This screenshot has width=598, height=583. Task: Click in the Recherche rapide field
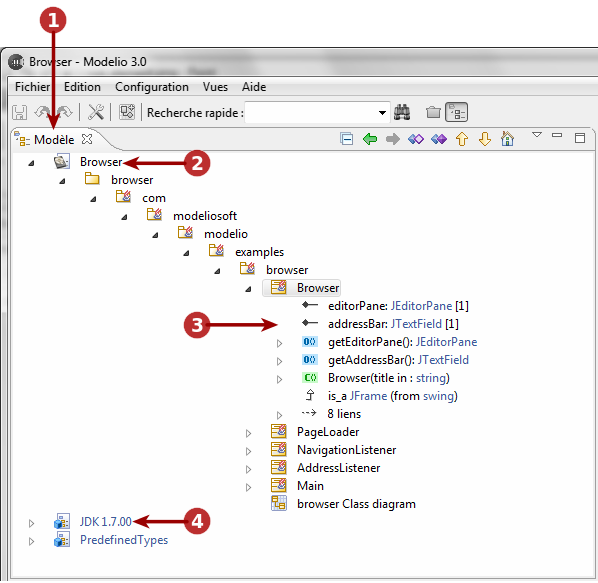tap(310, 112)
